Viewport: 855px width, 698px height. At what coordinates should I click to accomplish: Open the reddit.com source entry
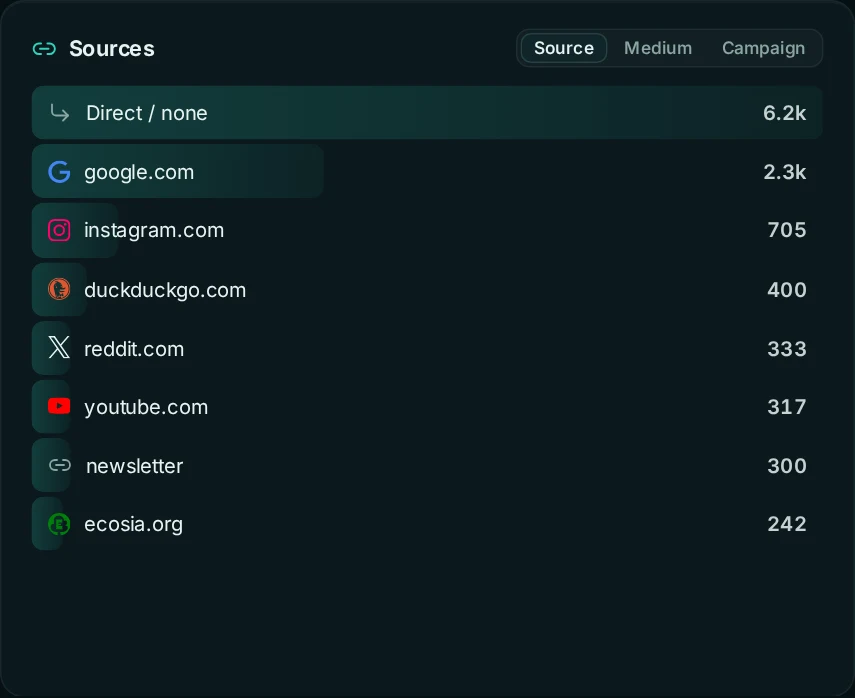(x=427, y=348)
